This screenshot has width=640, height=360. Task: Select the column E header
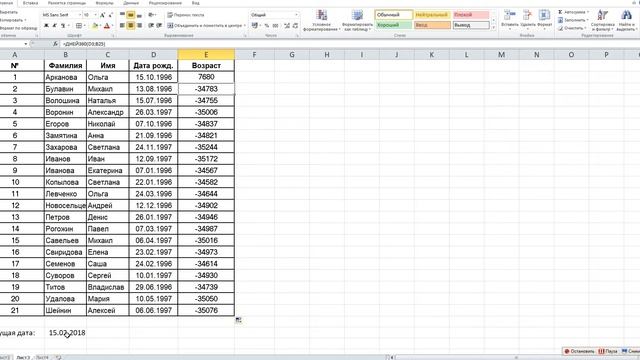[206, 54]
